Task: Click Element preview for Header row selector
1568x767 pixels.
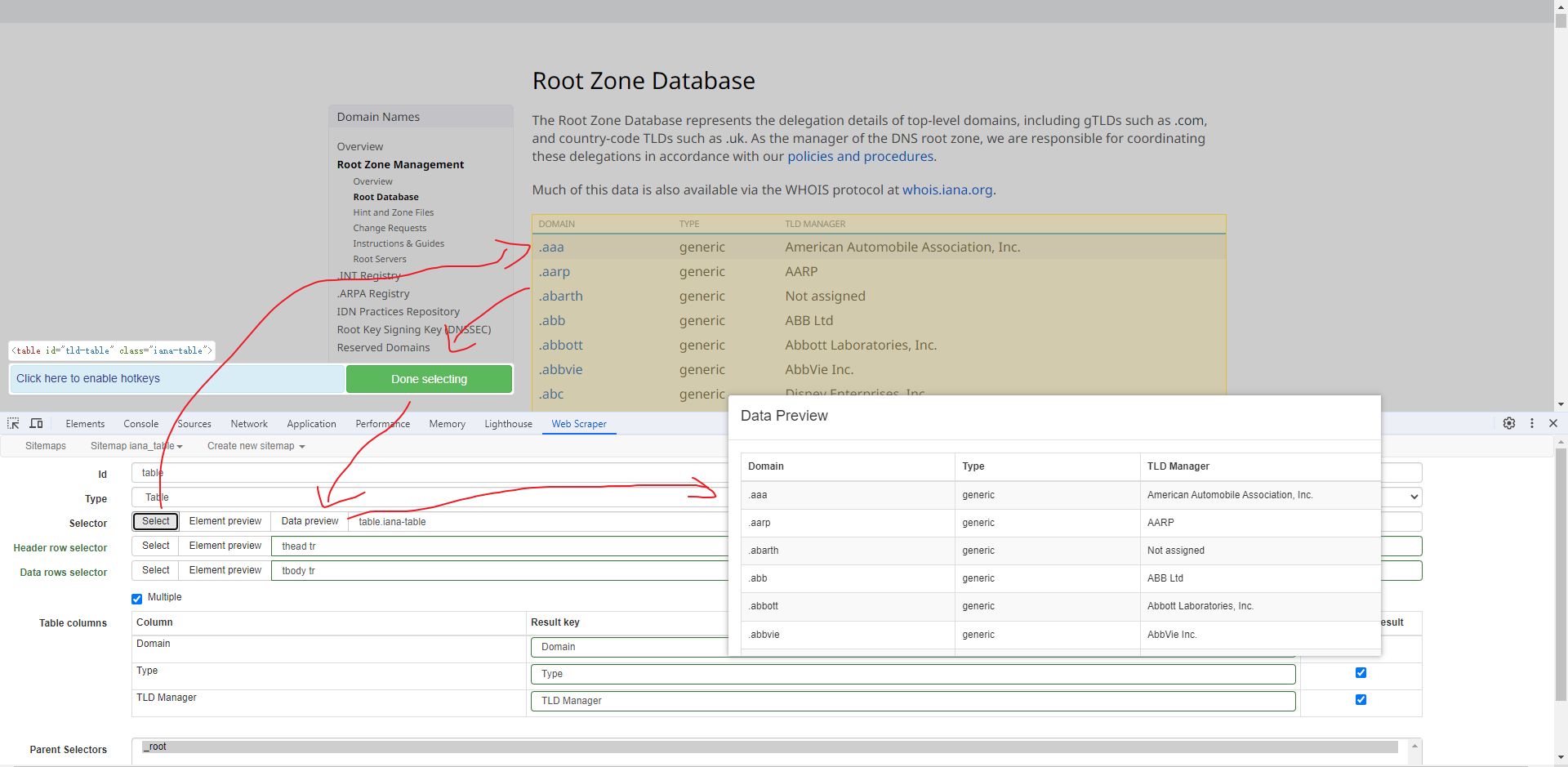Action: coord(225,546)
